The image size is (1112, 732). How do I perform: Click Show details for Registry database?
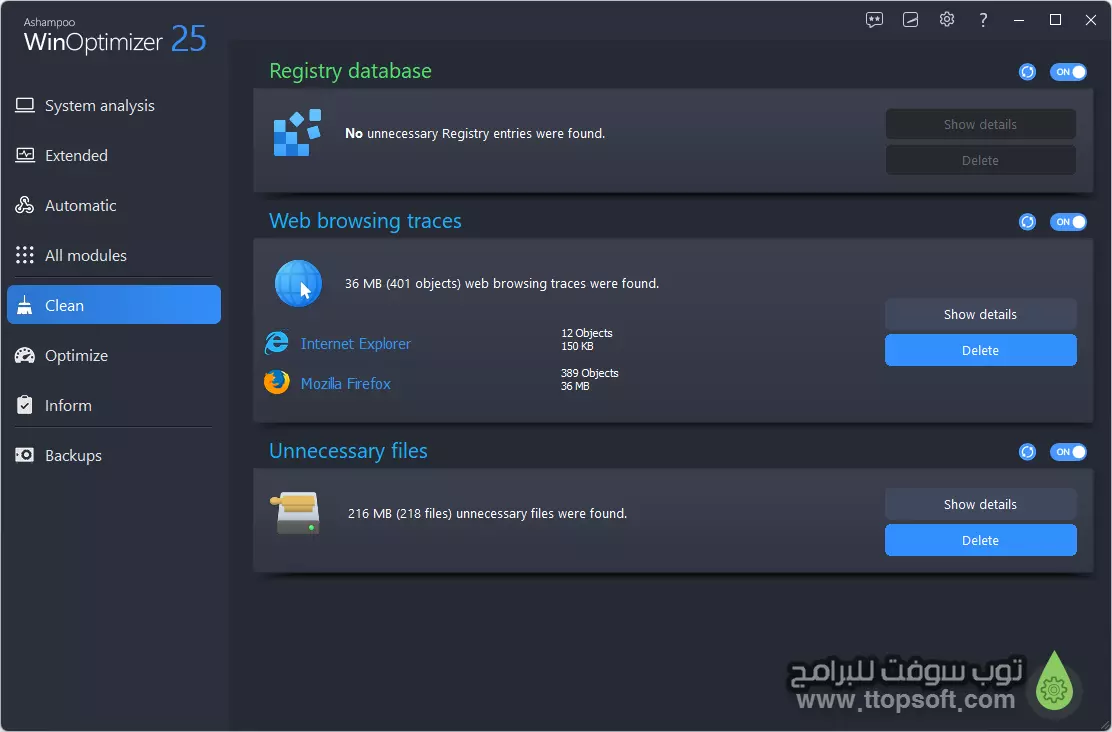pos(980,124)
